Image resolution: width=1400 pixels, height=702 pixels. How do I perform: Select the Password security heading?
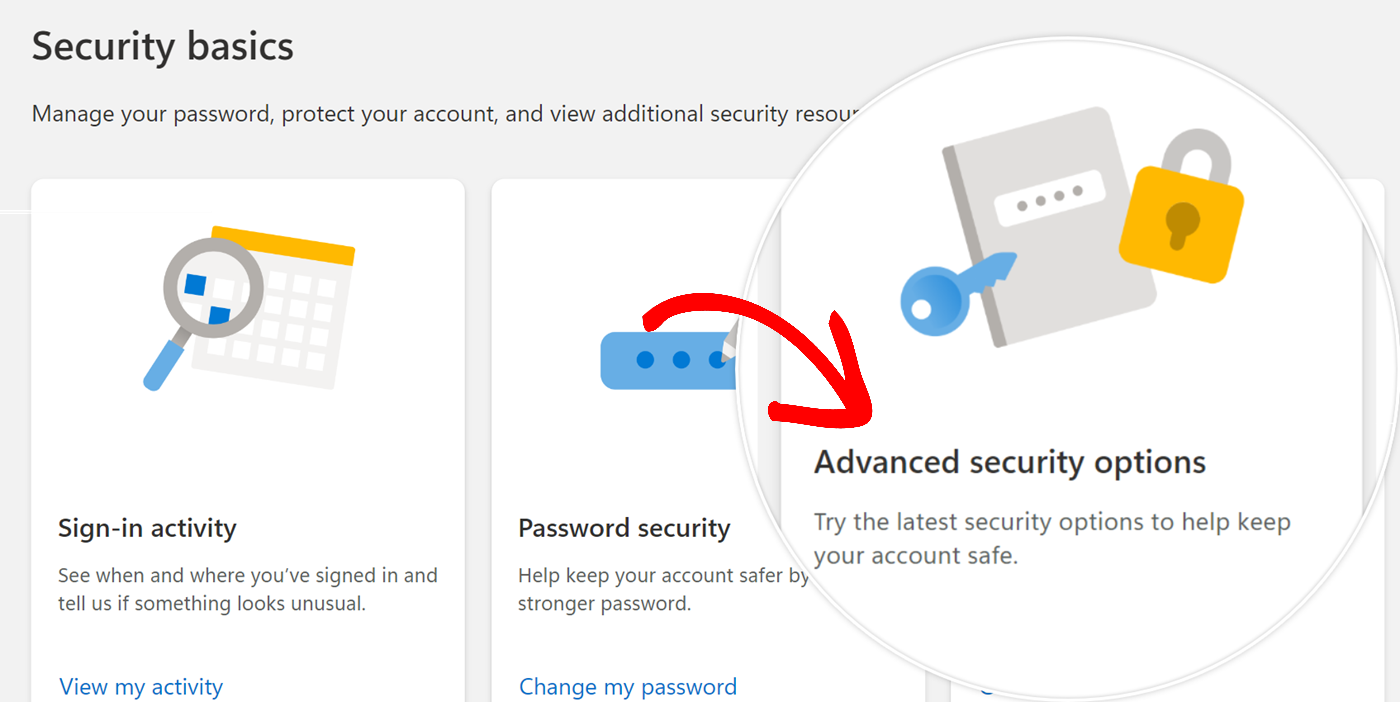tap(624, 527)
